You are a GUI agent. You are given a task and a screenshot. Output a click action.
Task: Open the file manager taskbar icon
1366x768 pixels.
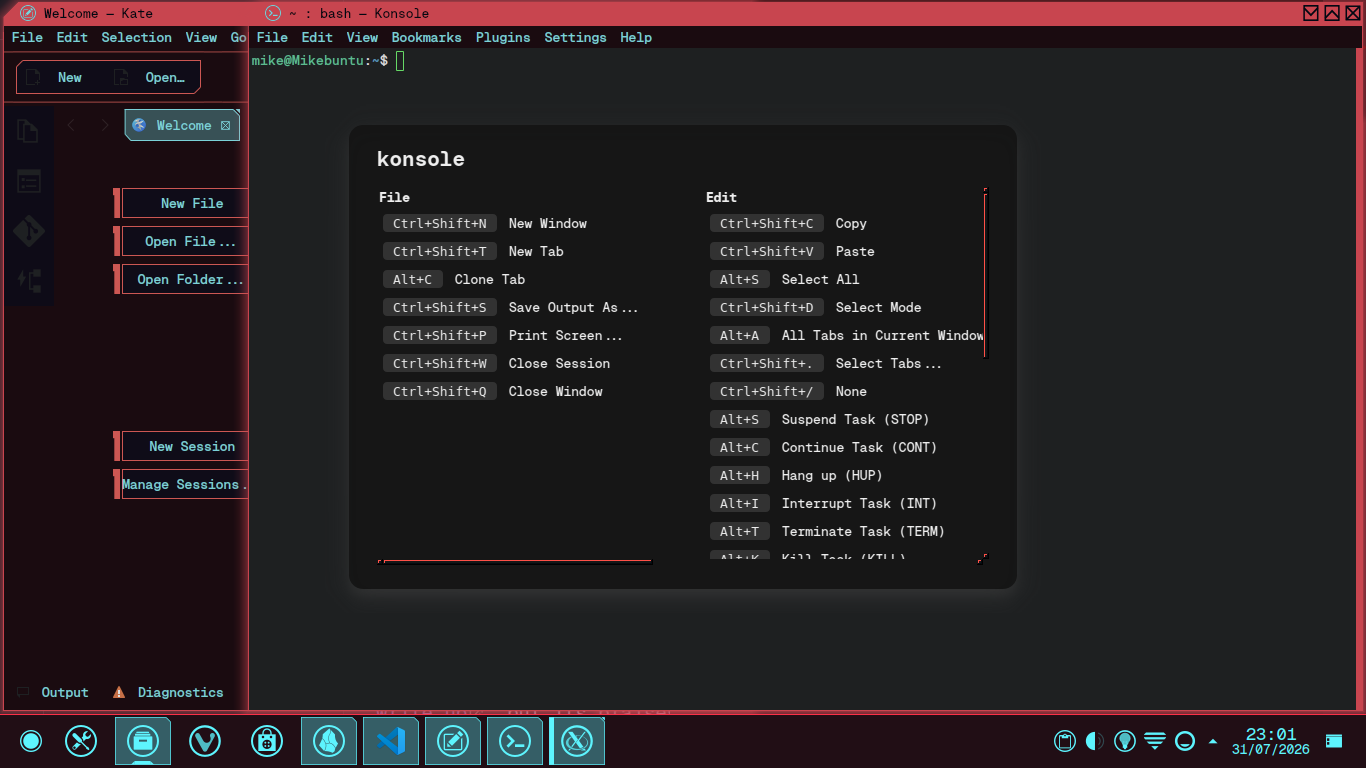143,741
